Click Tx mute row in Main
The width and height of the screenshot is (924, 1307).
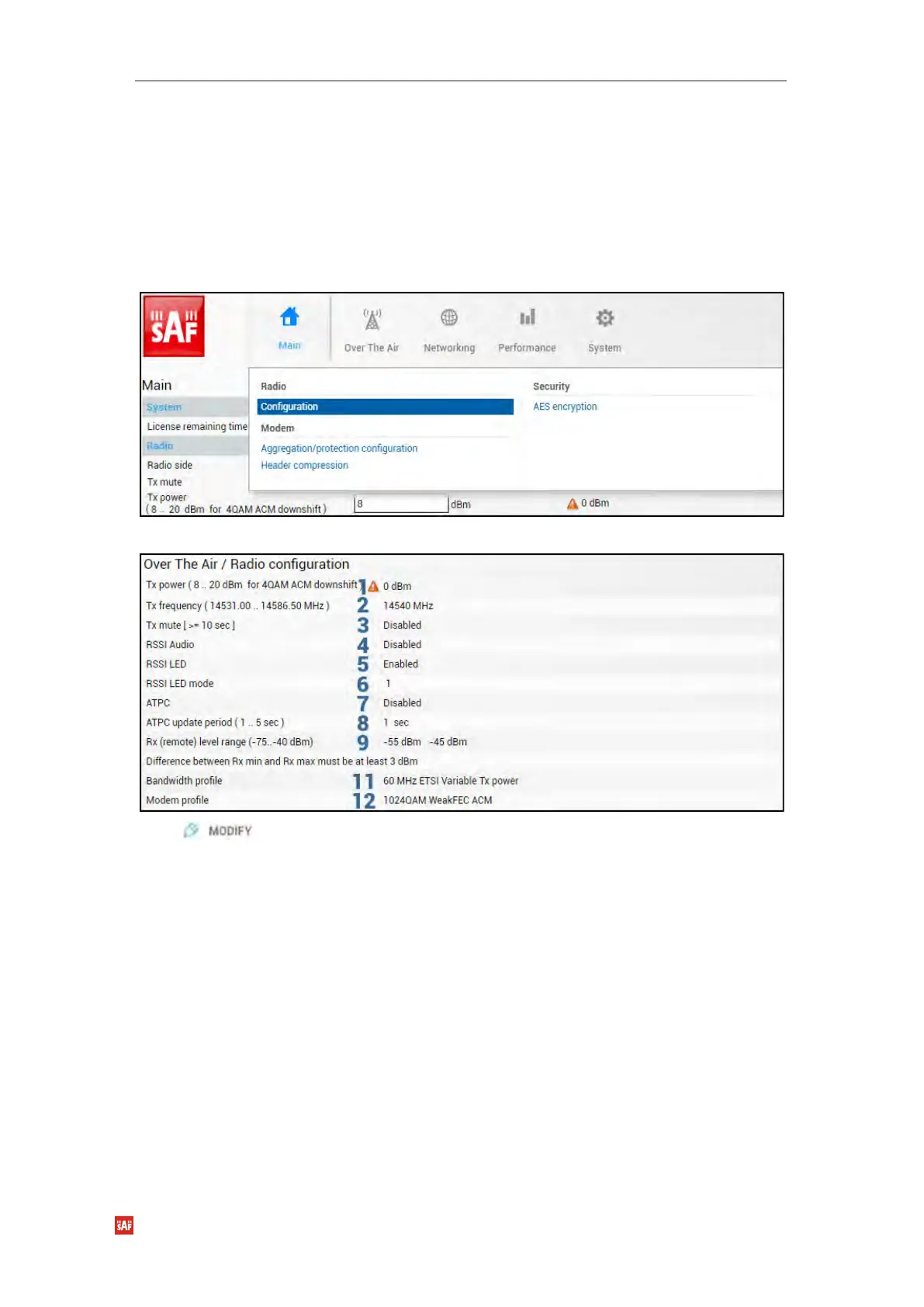(x=164, y=482)
